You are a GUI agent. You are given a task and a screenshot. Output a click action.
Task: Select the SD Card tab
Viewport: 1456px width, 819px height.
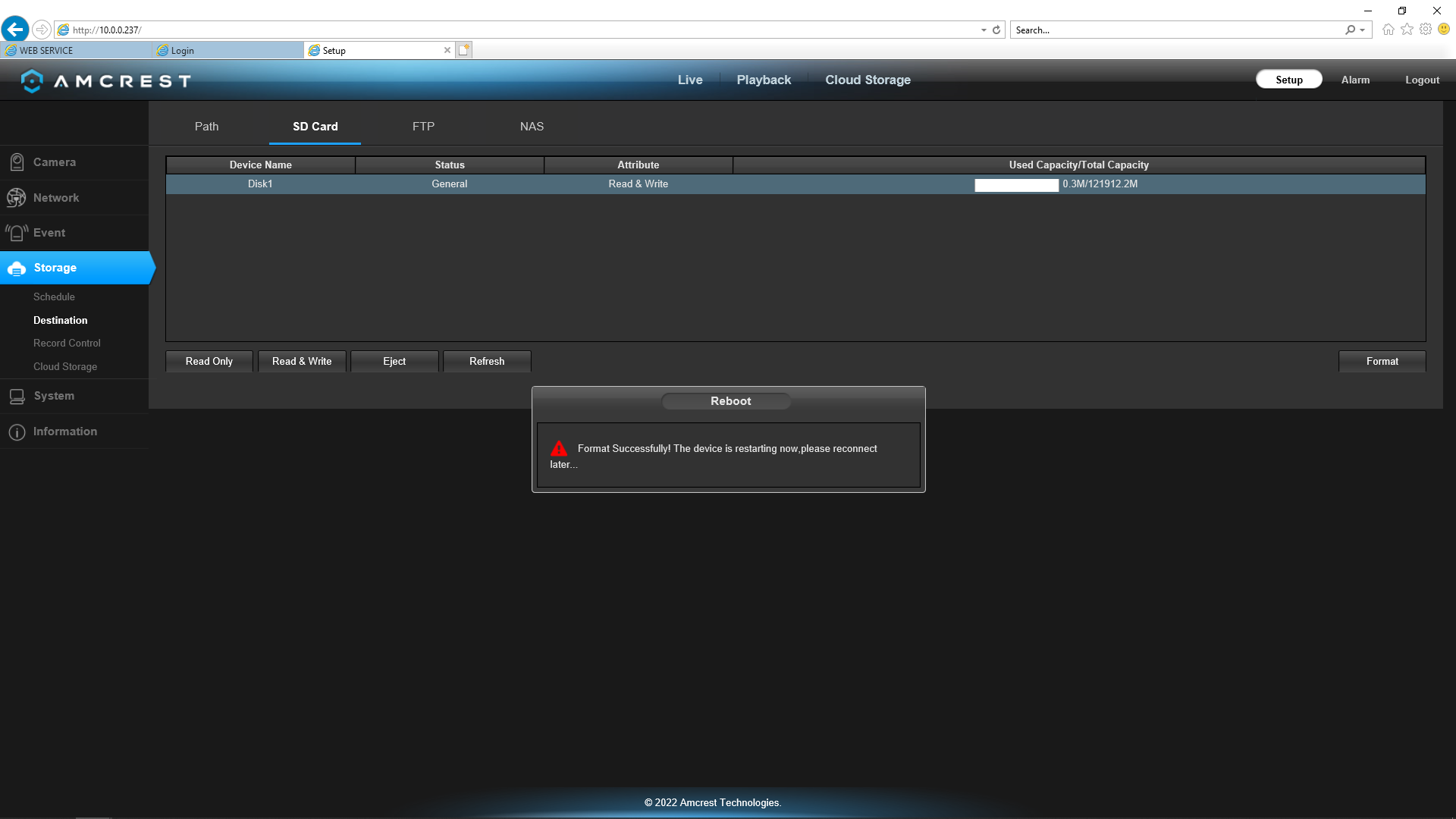pyautogui.click(x=315, y=127)
